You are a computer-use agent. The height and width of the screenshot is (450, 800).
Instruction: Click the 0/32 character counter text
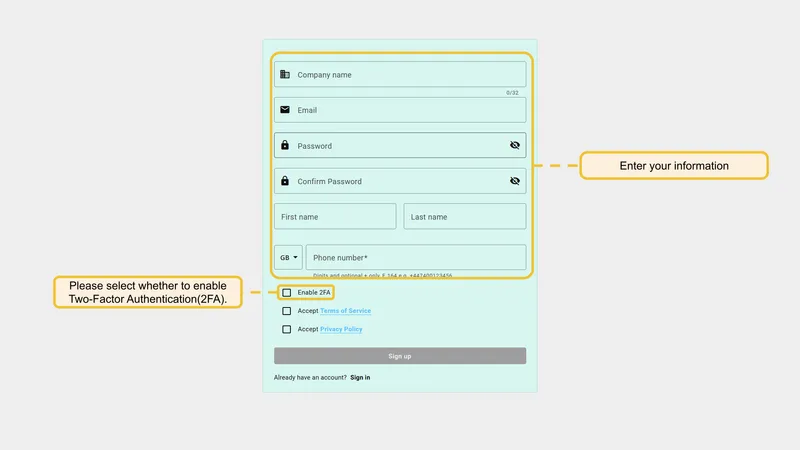(512, 93)
